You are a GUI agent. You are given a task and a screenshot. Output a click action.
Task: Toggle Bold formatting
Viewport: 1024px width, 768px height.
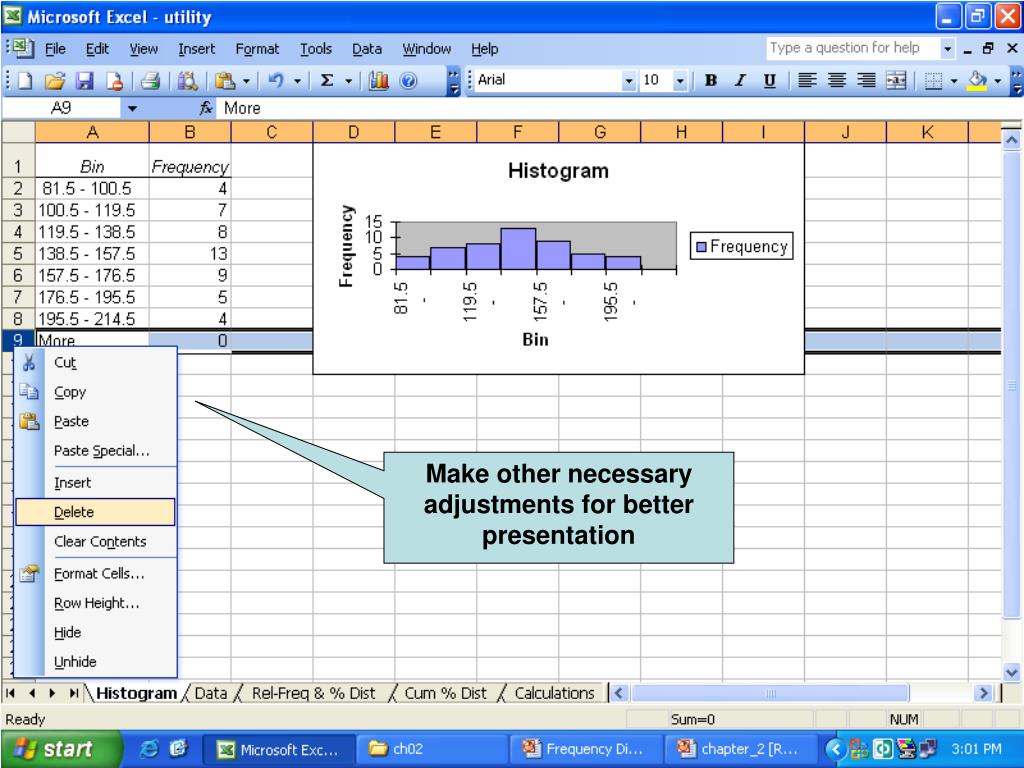pyautogui.click(x=711, y=80)
